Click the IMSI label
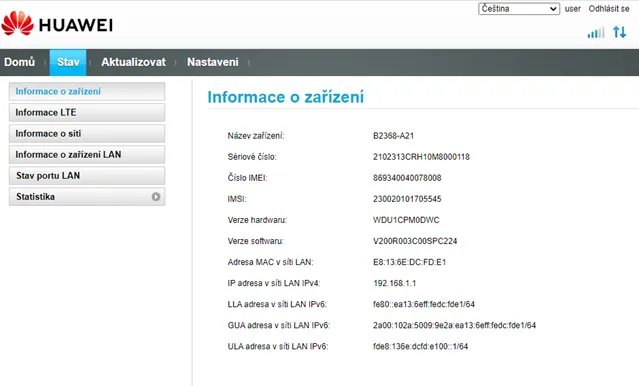 tap(237, 199)
